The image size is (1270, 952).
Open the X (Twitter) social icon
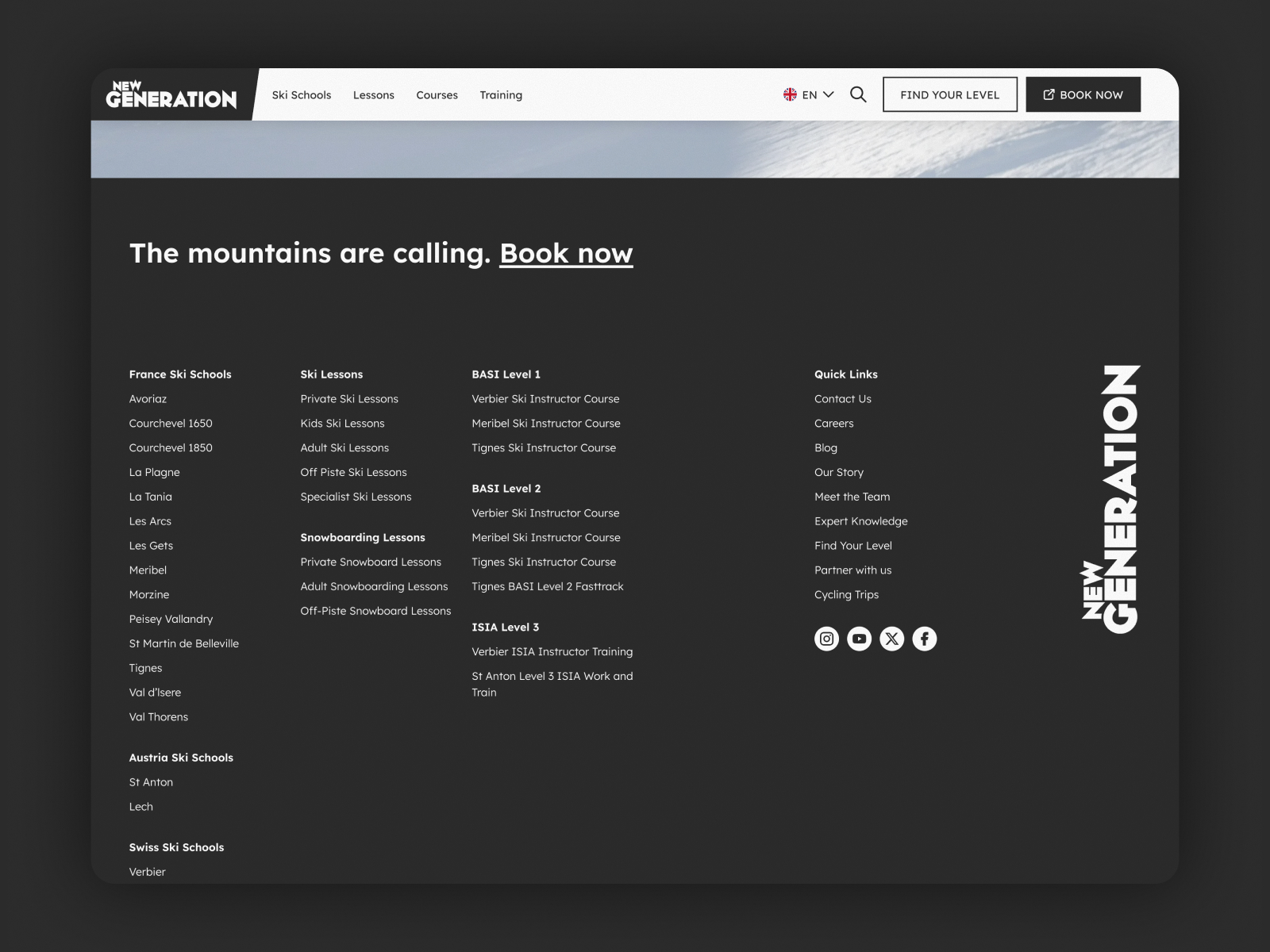point(891,639)
